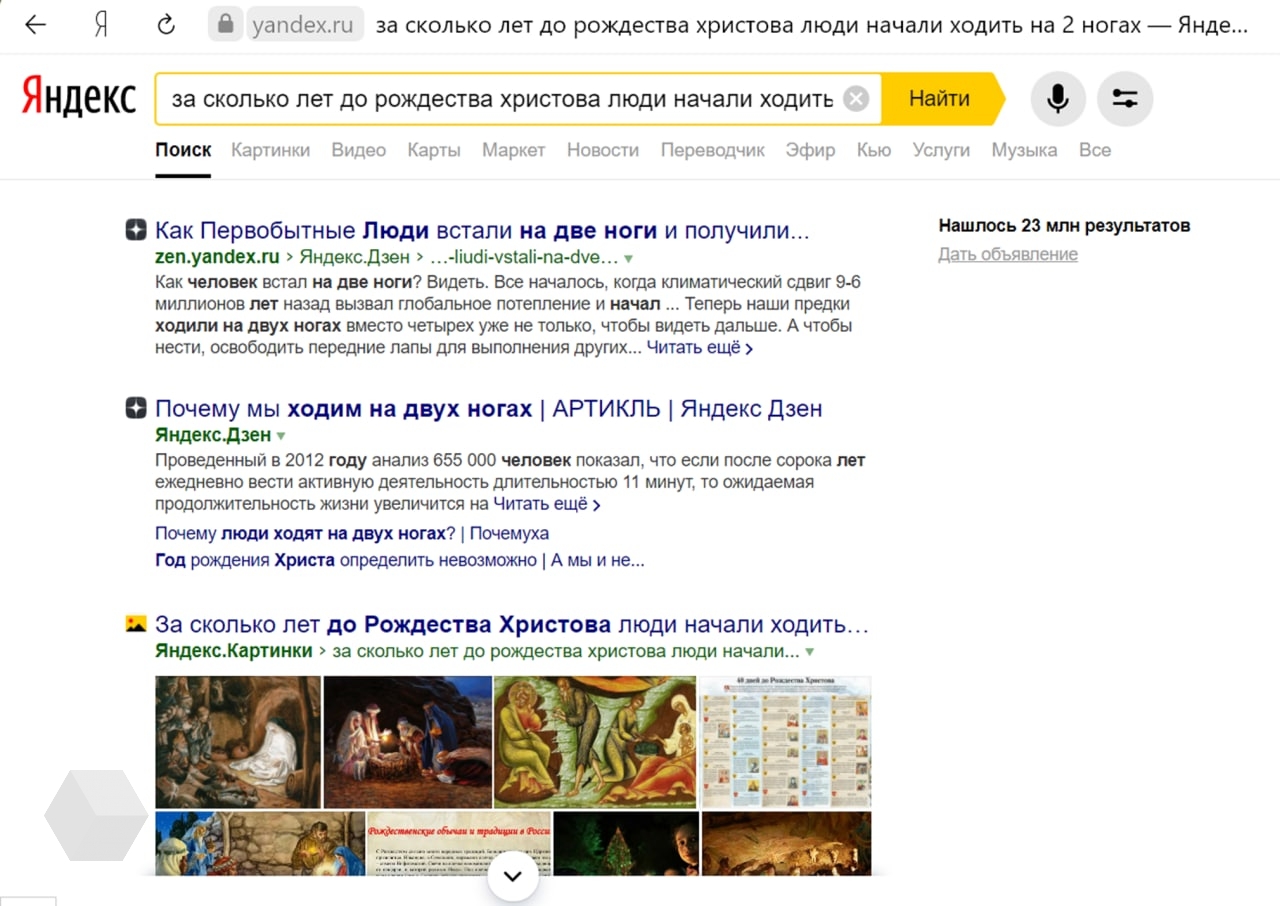This screenshot has width=1280, height=906.
Task: Open green Яндекс.Дзен source link
Action: coord(213,435)
